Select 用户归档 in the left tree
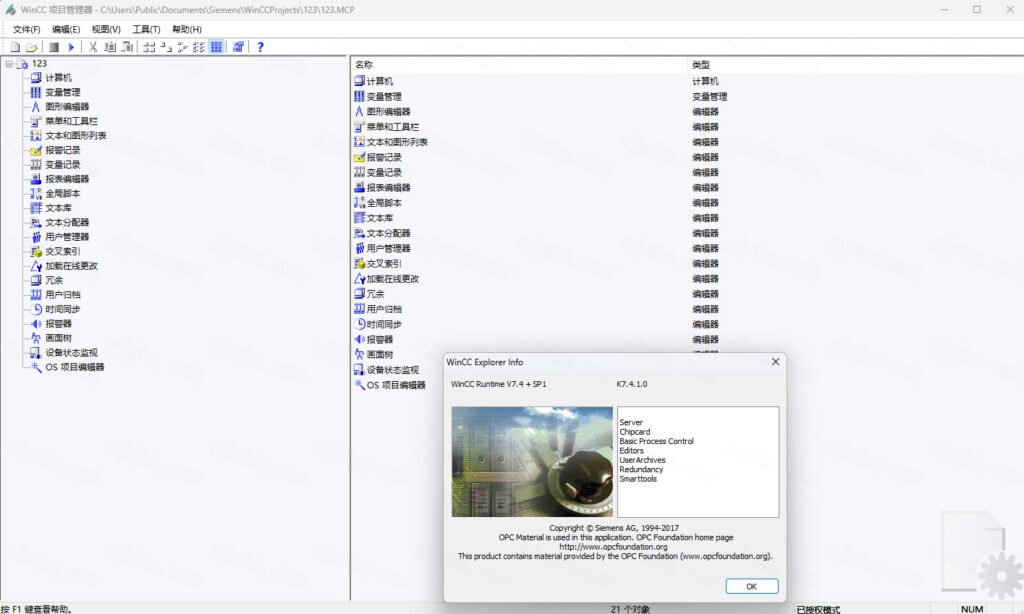 click(63, 295)
